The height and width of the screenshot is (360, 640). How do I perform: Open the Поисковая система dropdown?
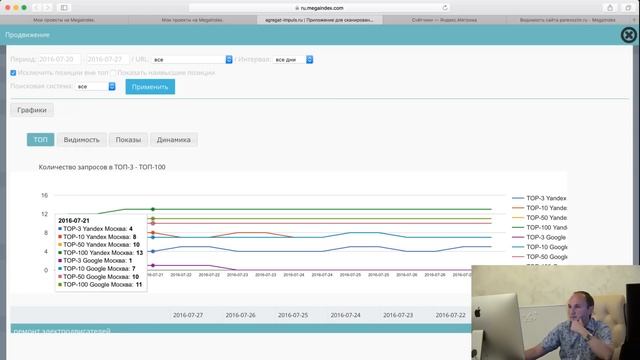pyautogui.click(x=96, y=87)
